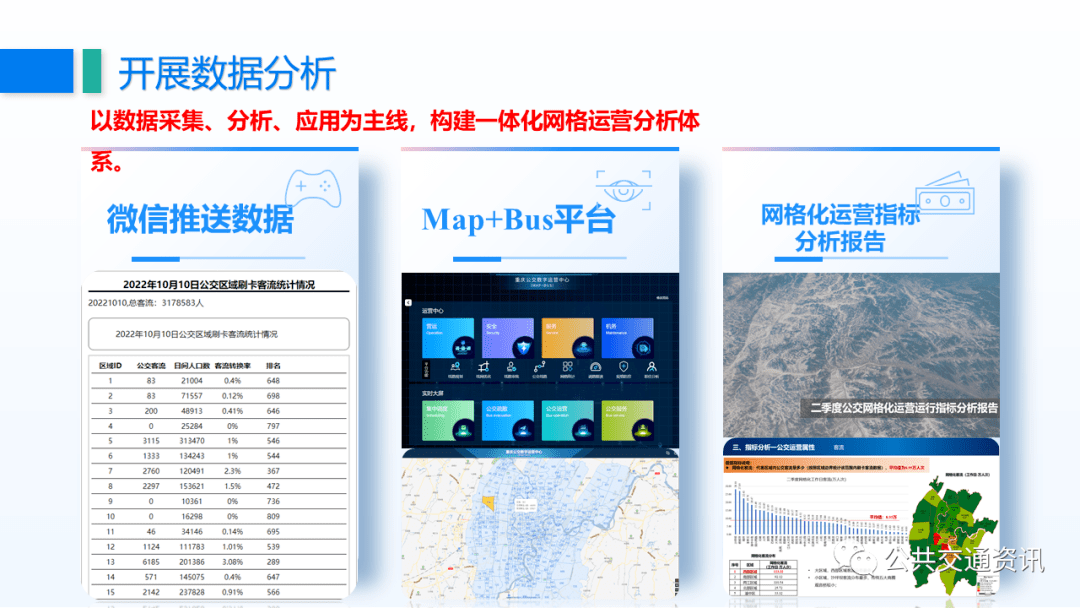This screenshot has width=1080, height=608.
Task: Click the 公交客流 column header
Action: tap(151, 366)
